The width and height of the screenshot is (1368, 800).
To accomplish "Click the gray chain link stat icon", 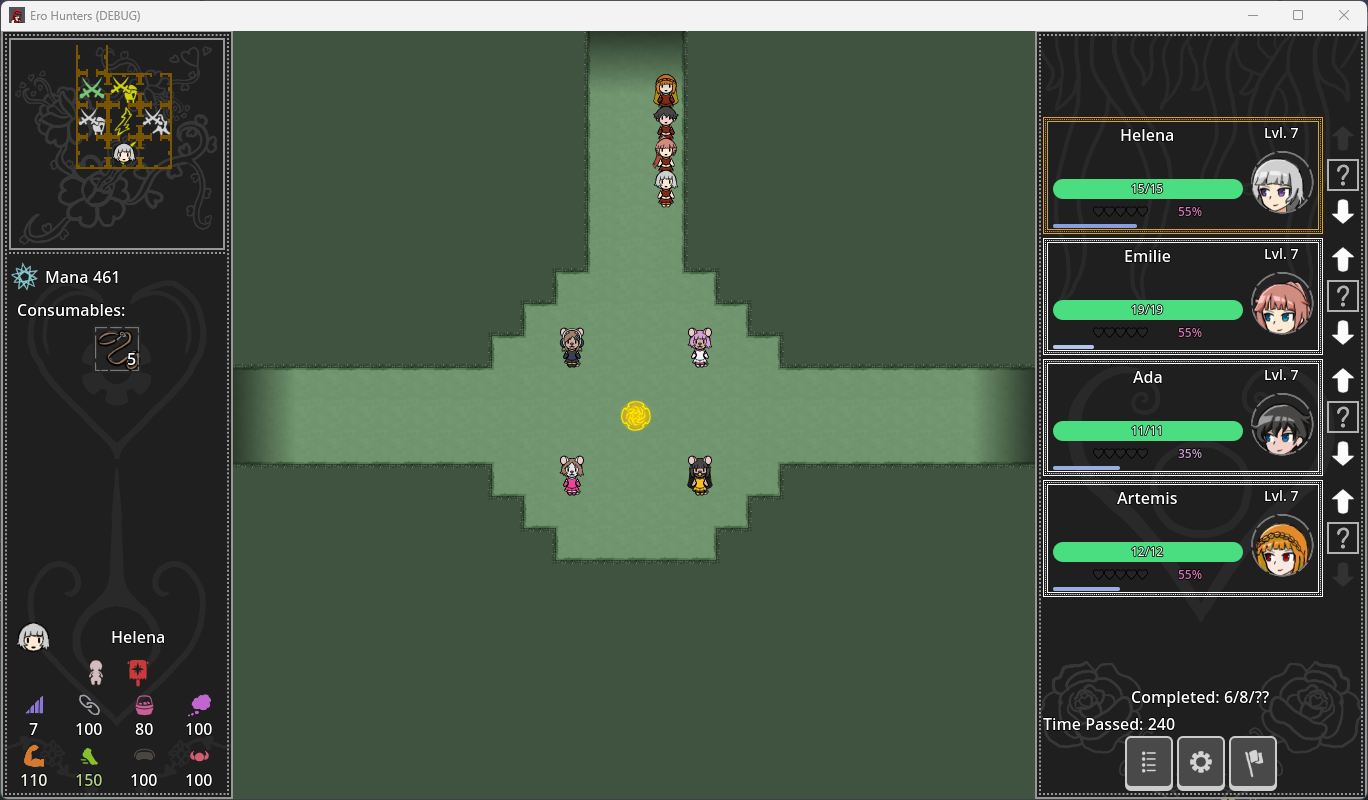I will coord(89,704).
